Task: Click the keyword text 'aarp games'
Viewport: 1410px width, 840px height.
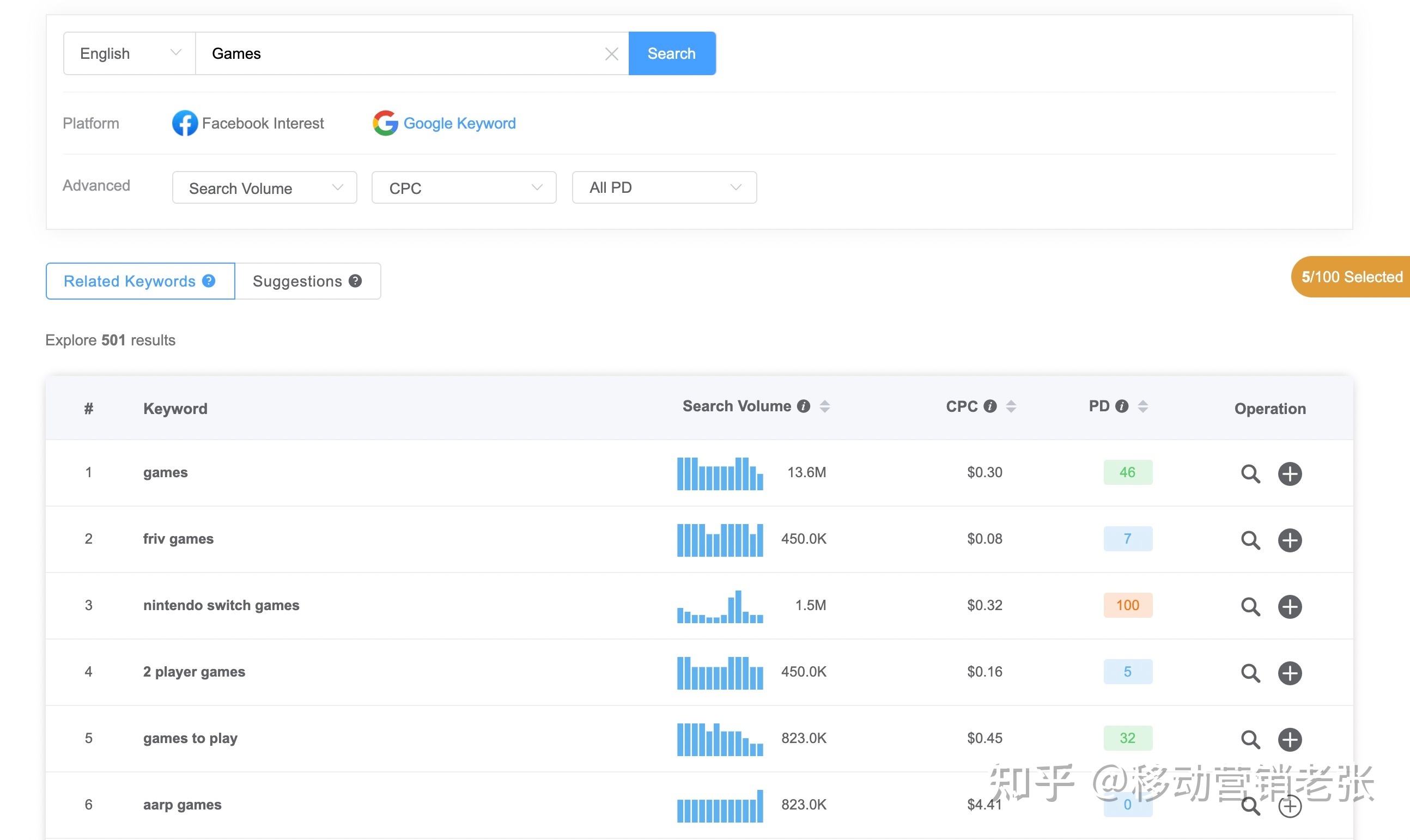Action: 183,805
